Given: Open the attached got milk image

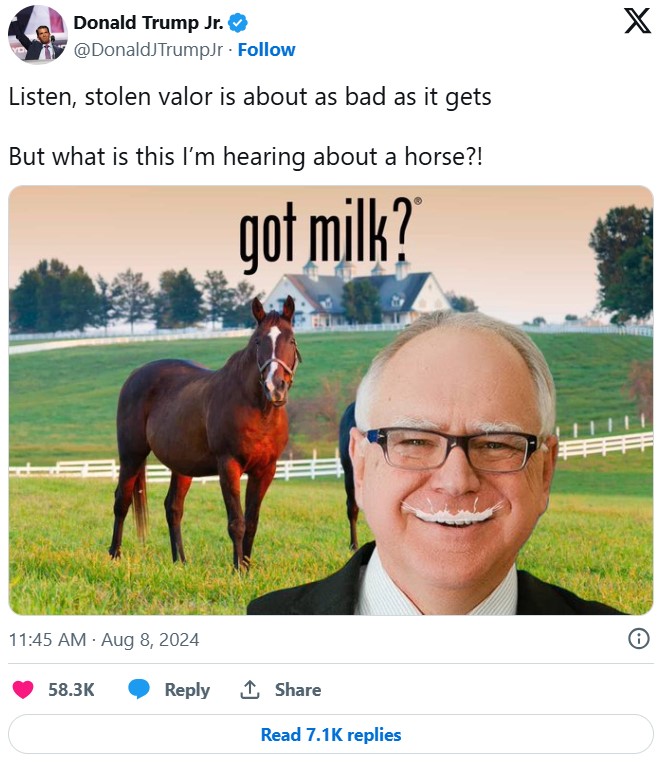Looking at the screenshot, I should click(331, 400).
